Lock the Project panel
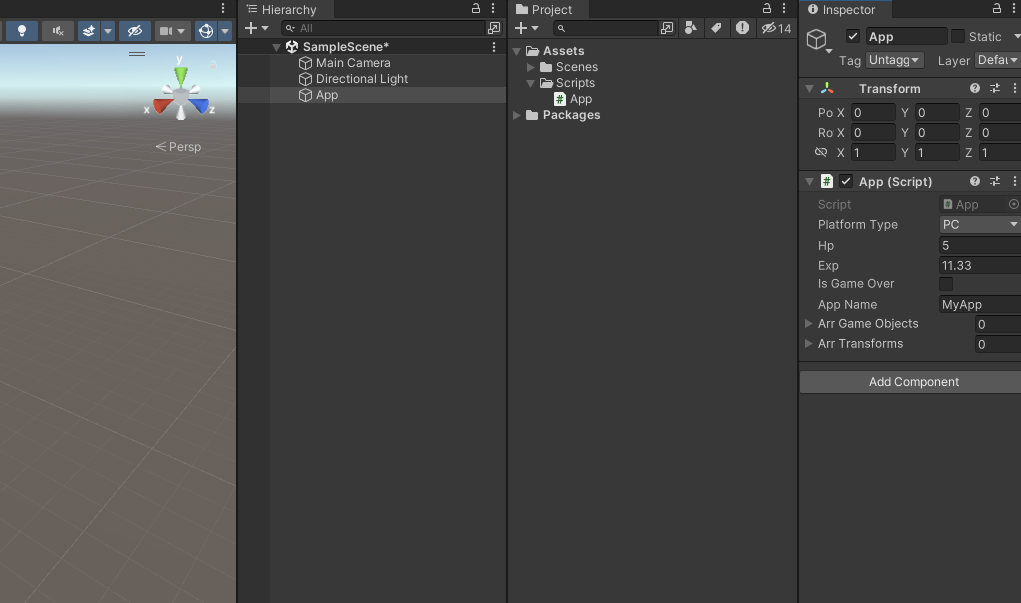Image resolution: width=1021 pixels, height=603 pixels. (767, 8)
